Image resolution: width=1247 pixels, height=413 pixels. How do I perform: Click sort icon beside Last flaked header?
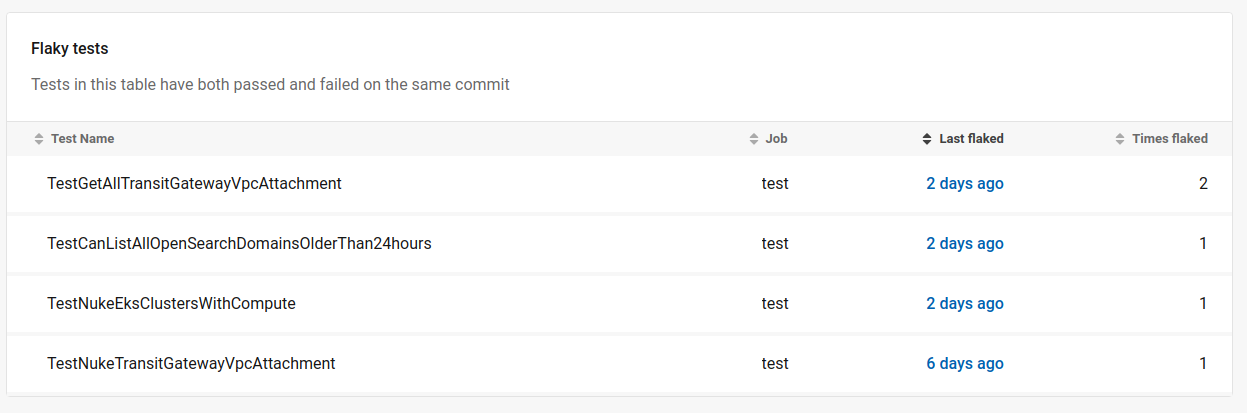[927, 139]
